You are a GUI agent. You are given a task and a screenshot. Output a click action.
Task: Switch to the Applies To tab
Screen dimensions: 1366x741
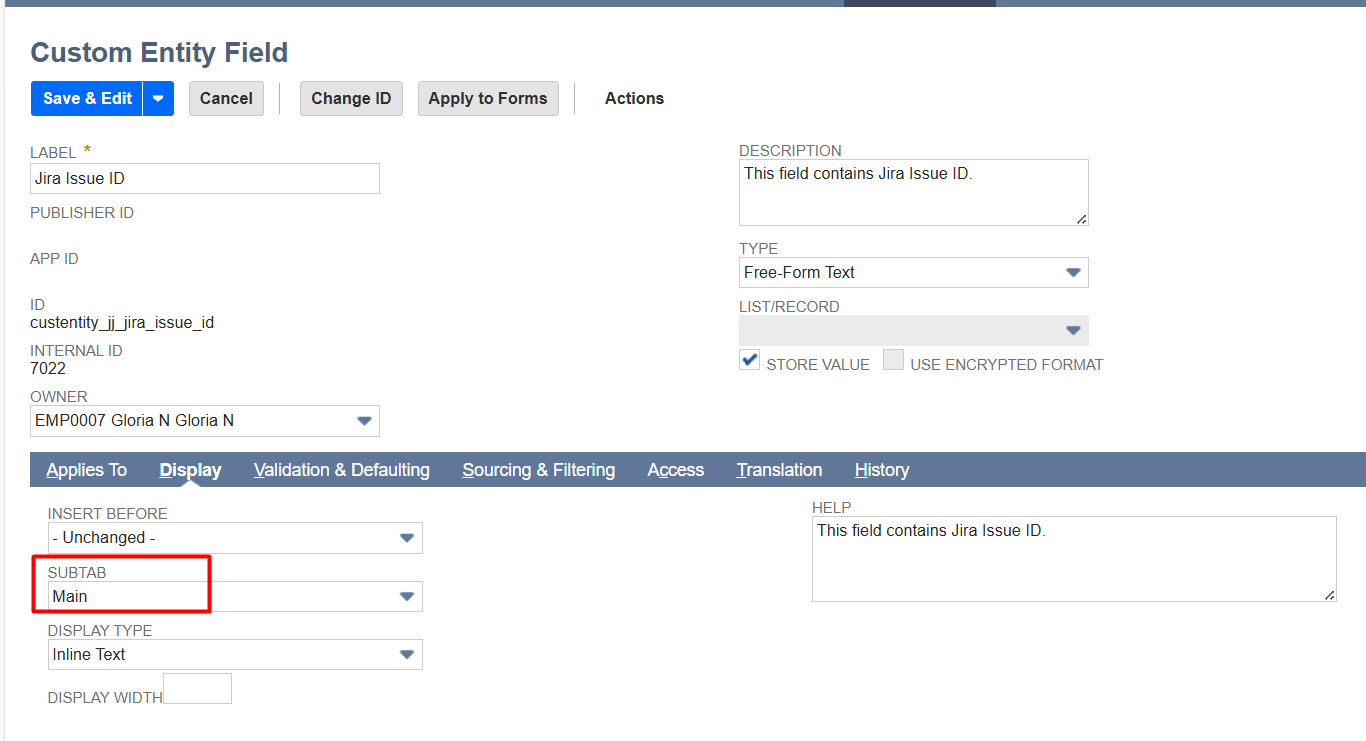coord(87,470)
